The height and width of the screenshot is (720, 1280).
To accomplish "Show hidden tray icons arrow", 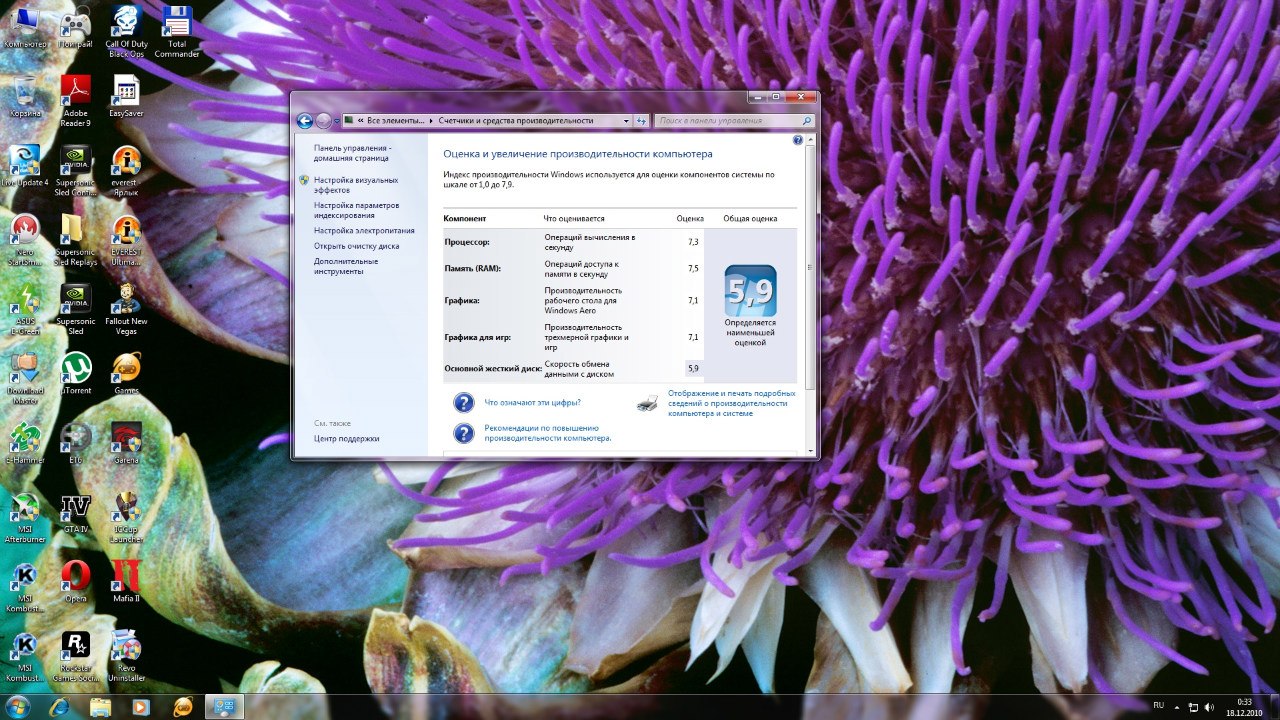I will pos(1176,707).
